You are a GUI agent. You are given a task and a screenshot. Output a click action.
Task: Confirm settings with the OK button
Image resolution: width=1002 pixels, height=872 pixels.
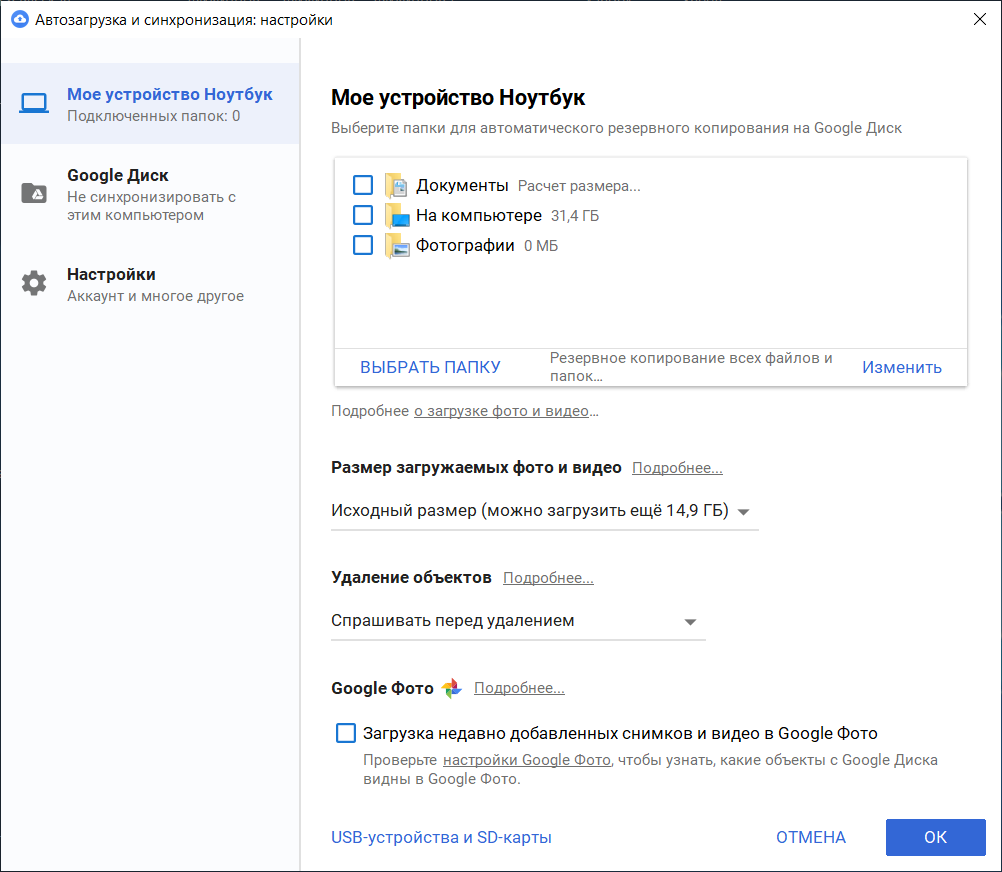[935, 838]
